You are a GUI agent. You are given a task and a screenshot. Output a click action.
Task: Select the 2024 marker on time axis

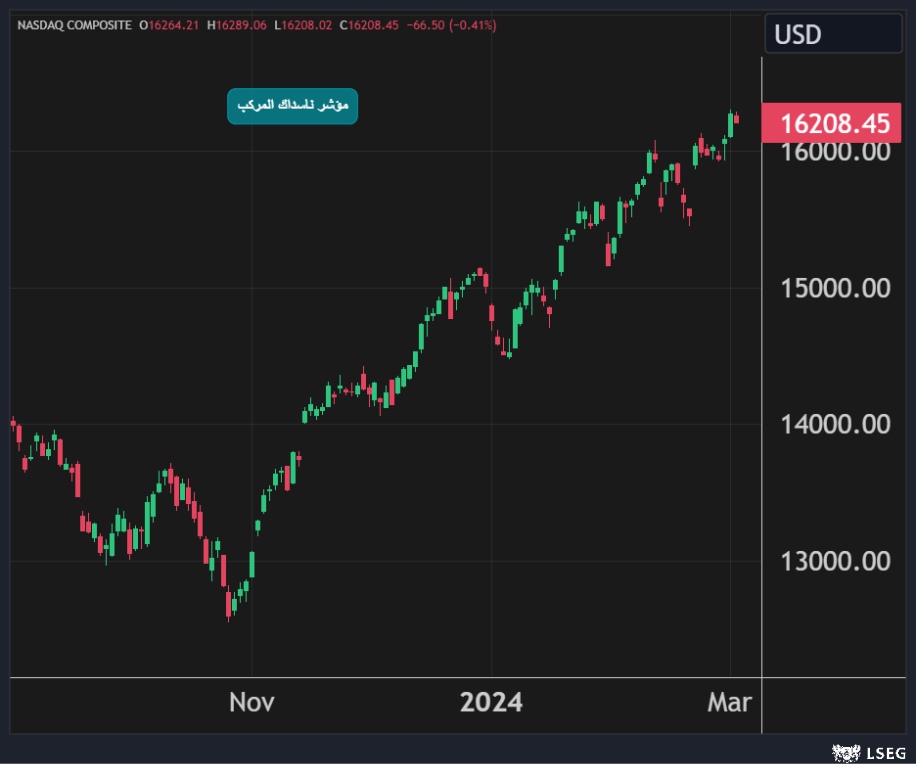[x=491, y=703]
